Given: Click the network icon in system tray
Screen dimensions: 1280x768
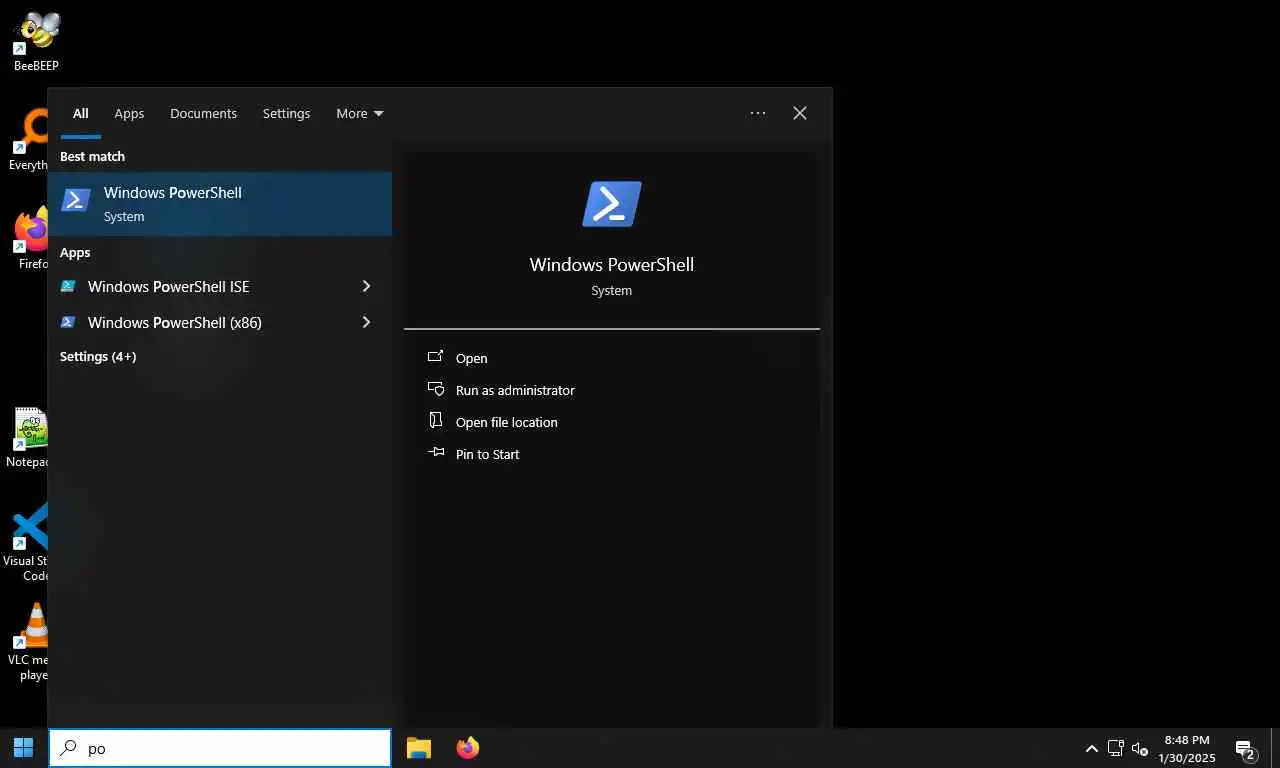Looking at the screenshot, I should coord(1116,748).
